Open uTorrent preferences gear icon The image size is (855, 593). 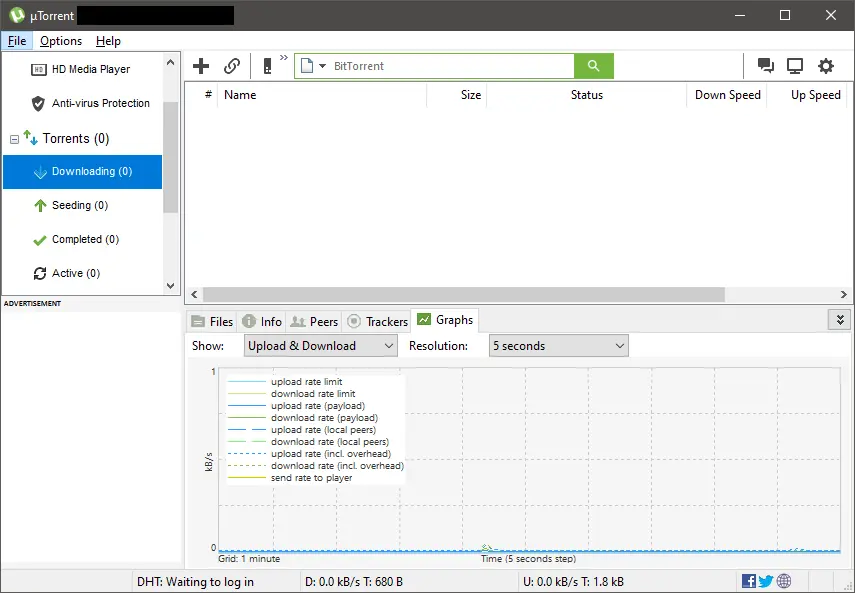click(x=826, y=65)
